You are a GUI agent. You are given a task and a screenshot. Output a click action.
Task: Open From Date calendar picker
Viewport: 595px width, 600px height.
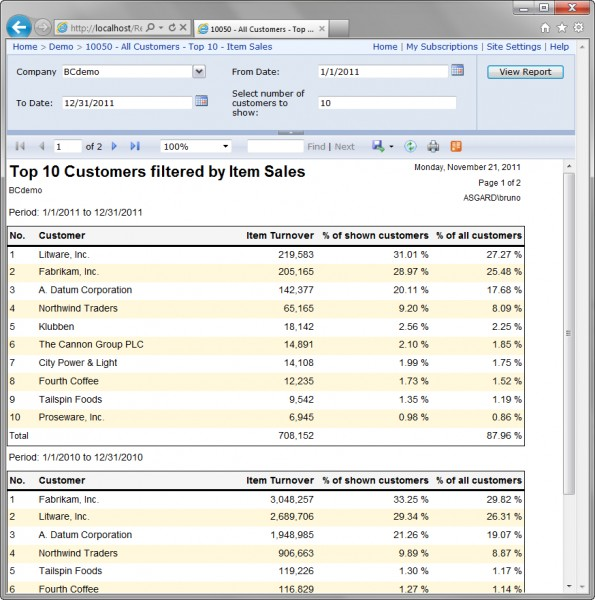tap(457, 70)
